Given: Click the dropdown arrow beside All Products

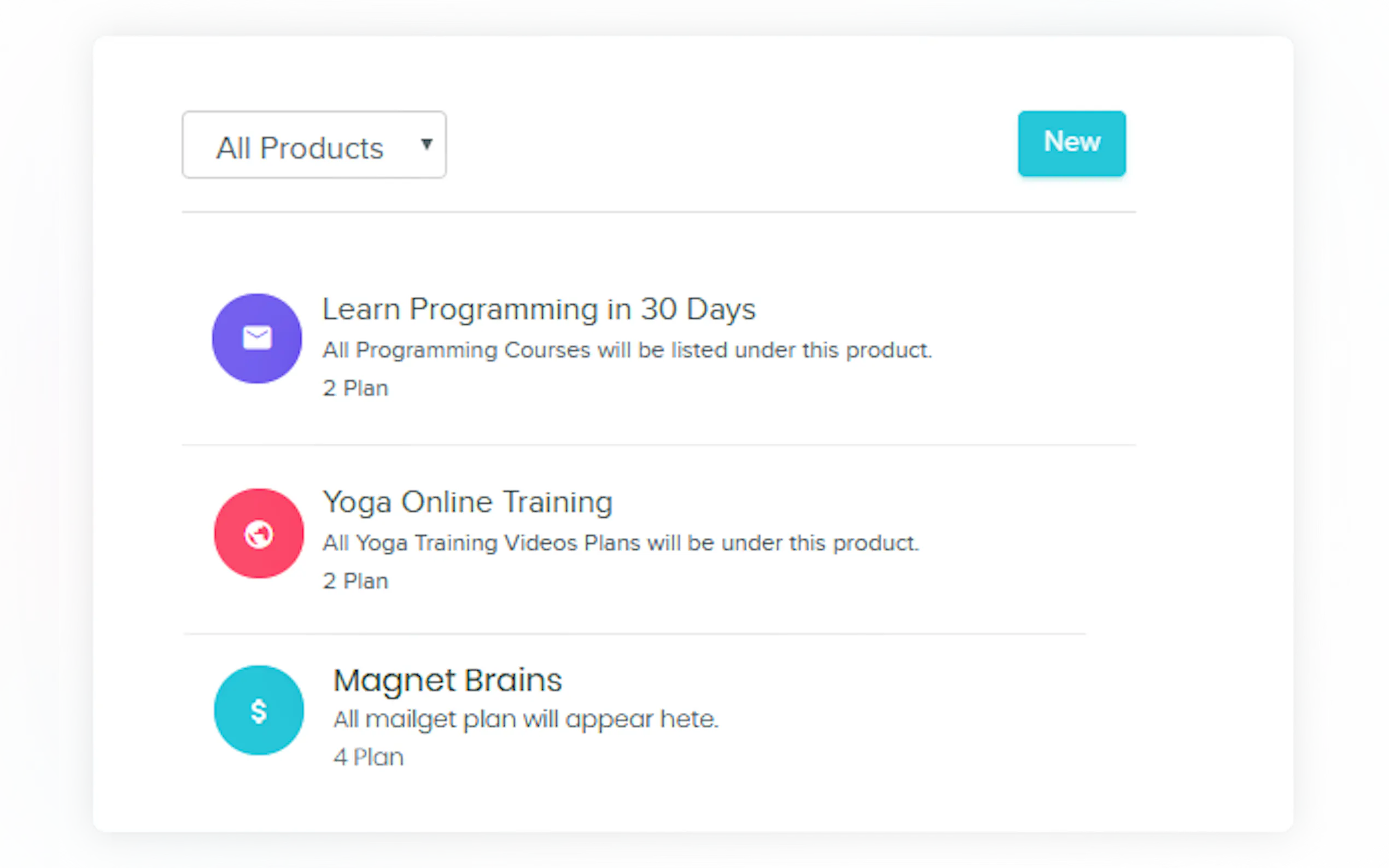Looking at the screenshot, I should 426,144.
